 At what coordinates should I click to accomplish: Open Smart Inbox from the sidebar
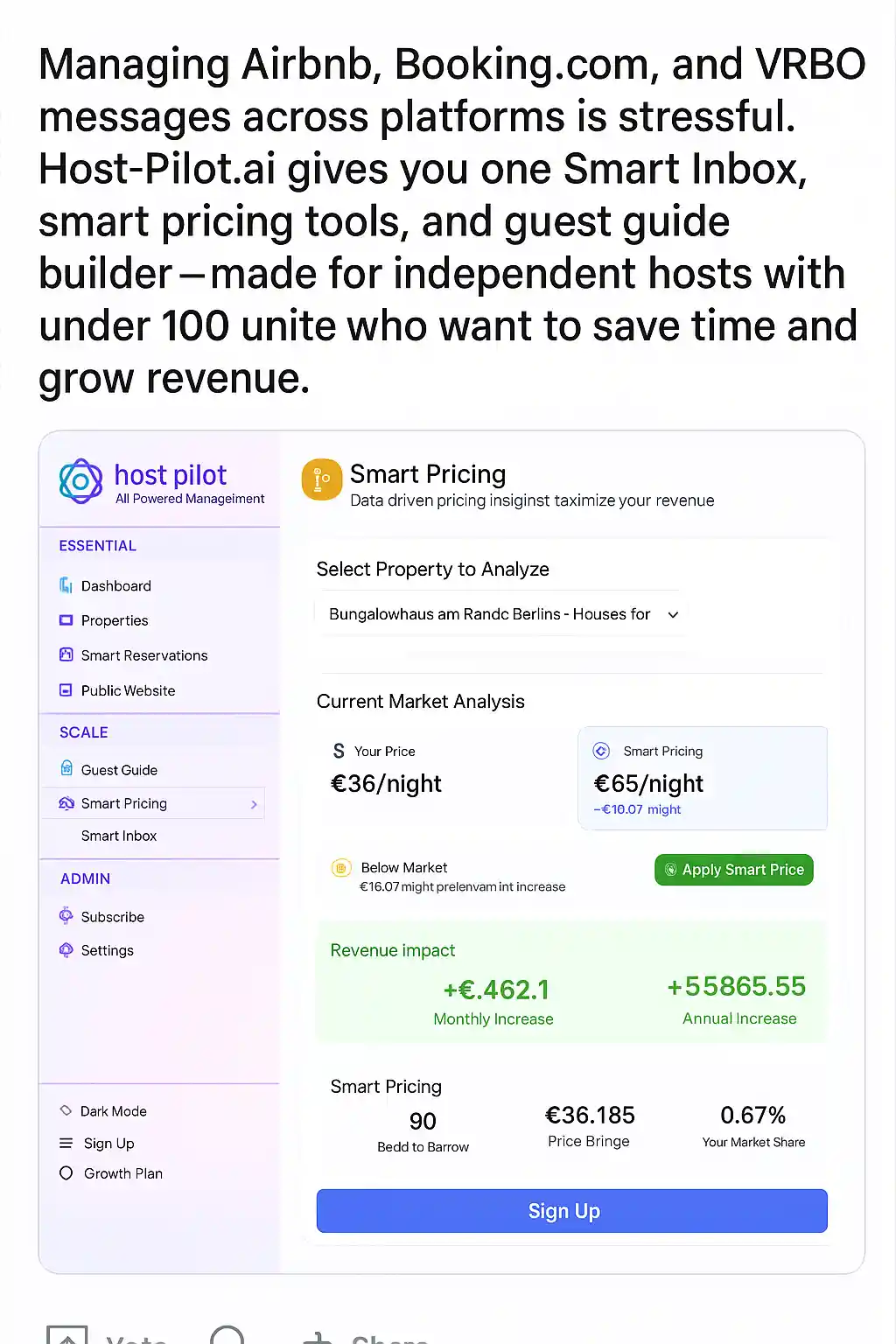coord(119,836)
